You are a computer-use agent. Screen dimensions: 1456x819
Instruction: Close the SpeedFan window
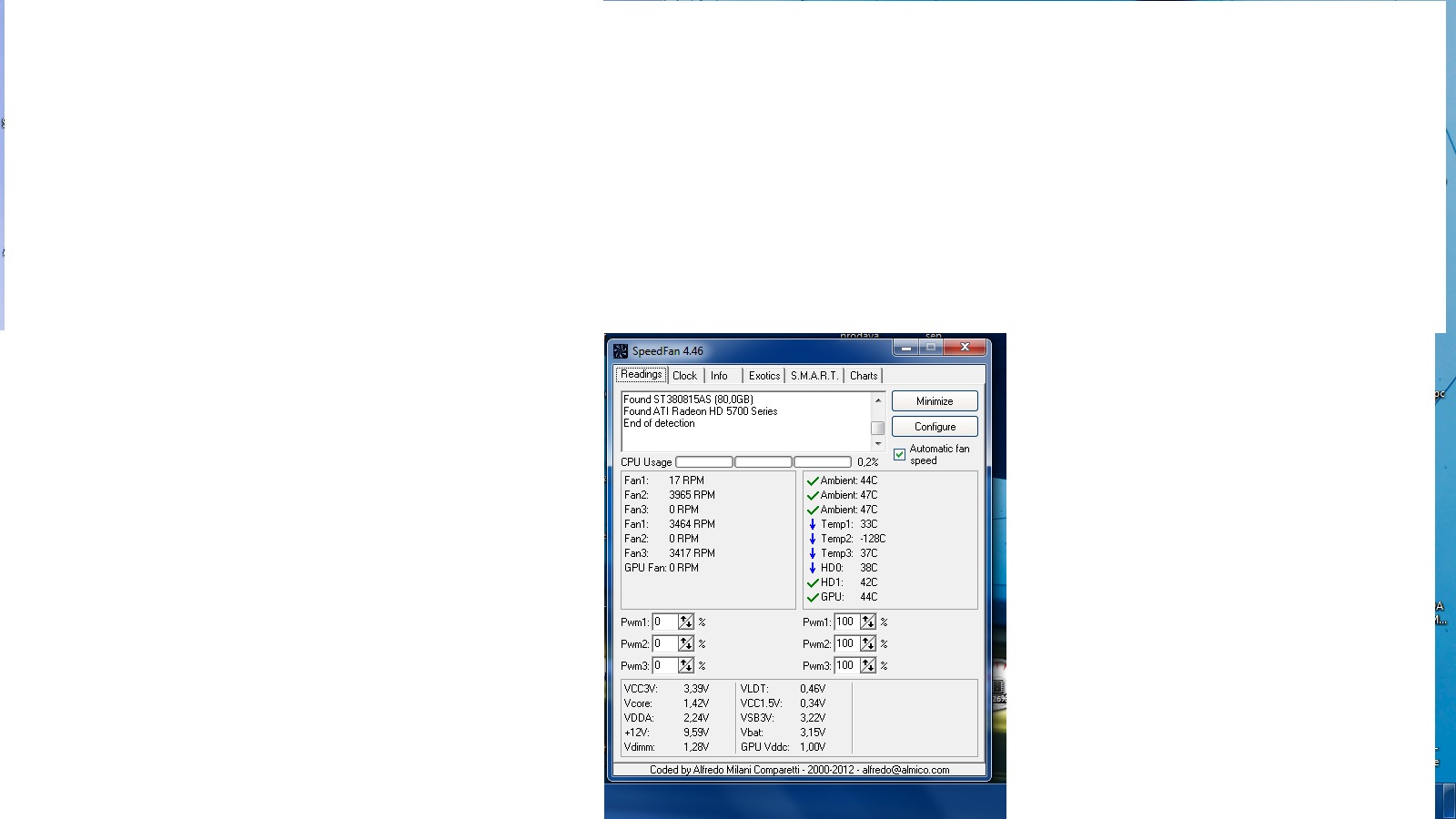coord(965,348)
